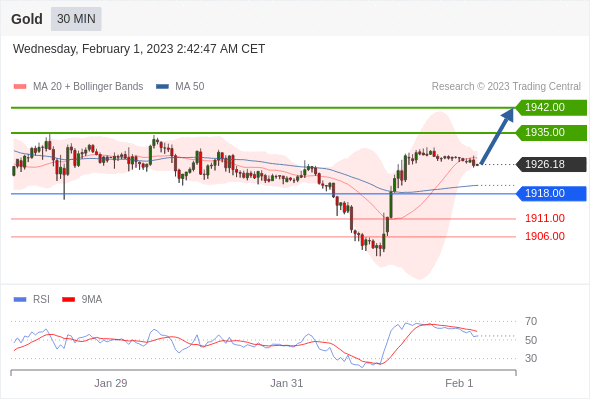Click the MA 50 blue legend swatch
Viewport: 590px width, 400px height.
click(x=162, y=87)
